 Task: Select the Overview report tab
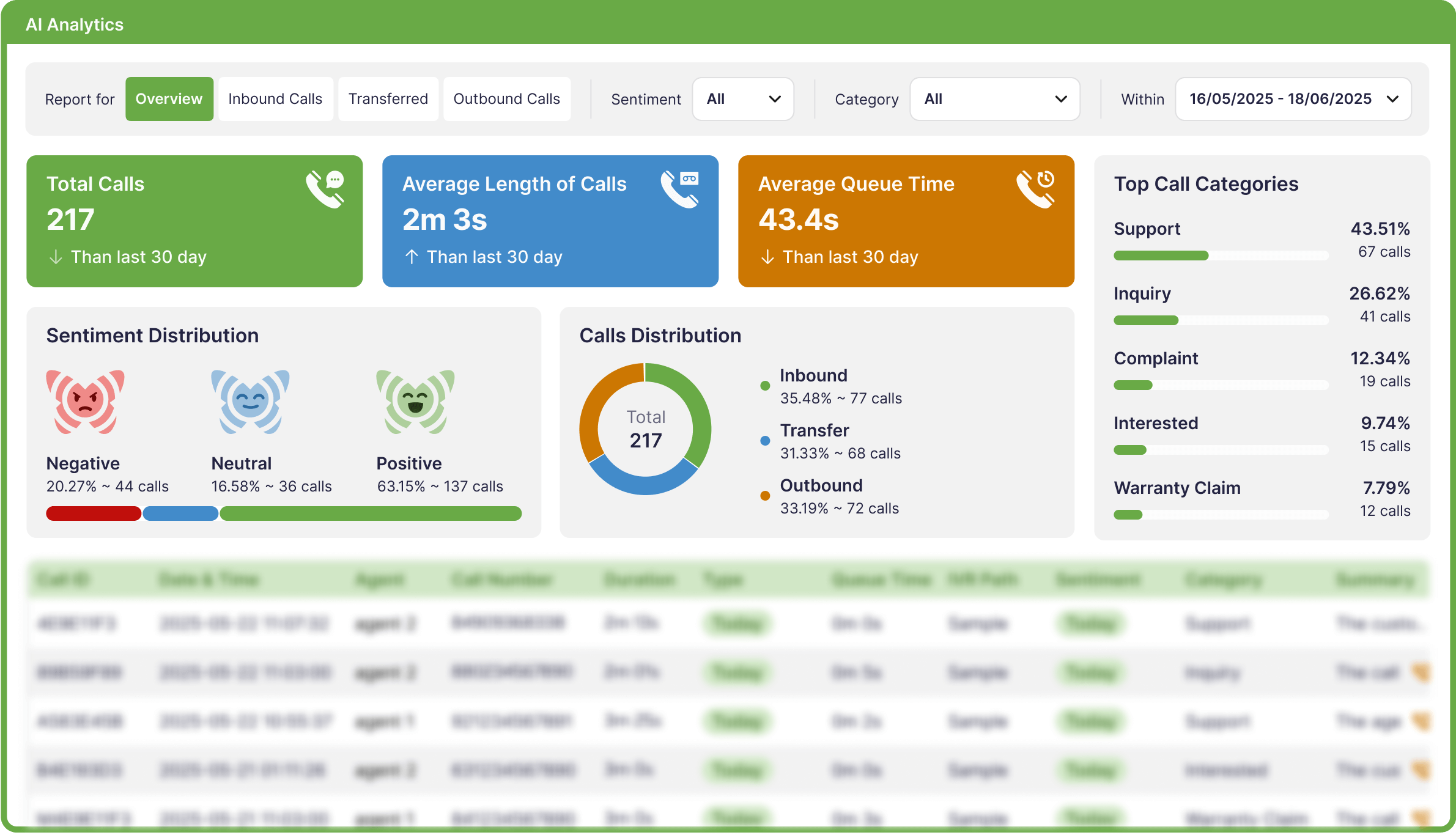coord(169,98)
